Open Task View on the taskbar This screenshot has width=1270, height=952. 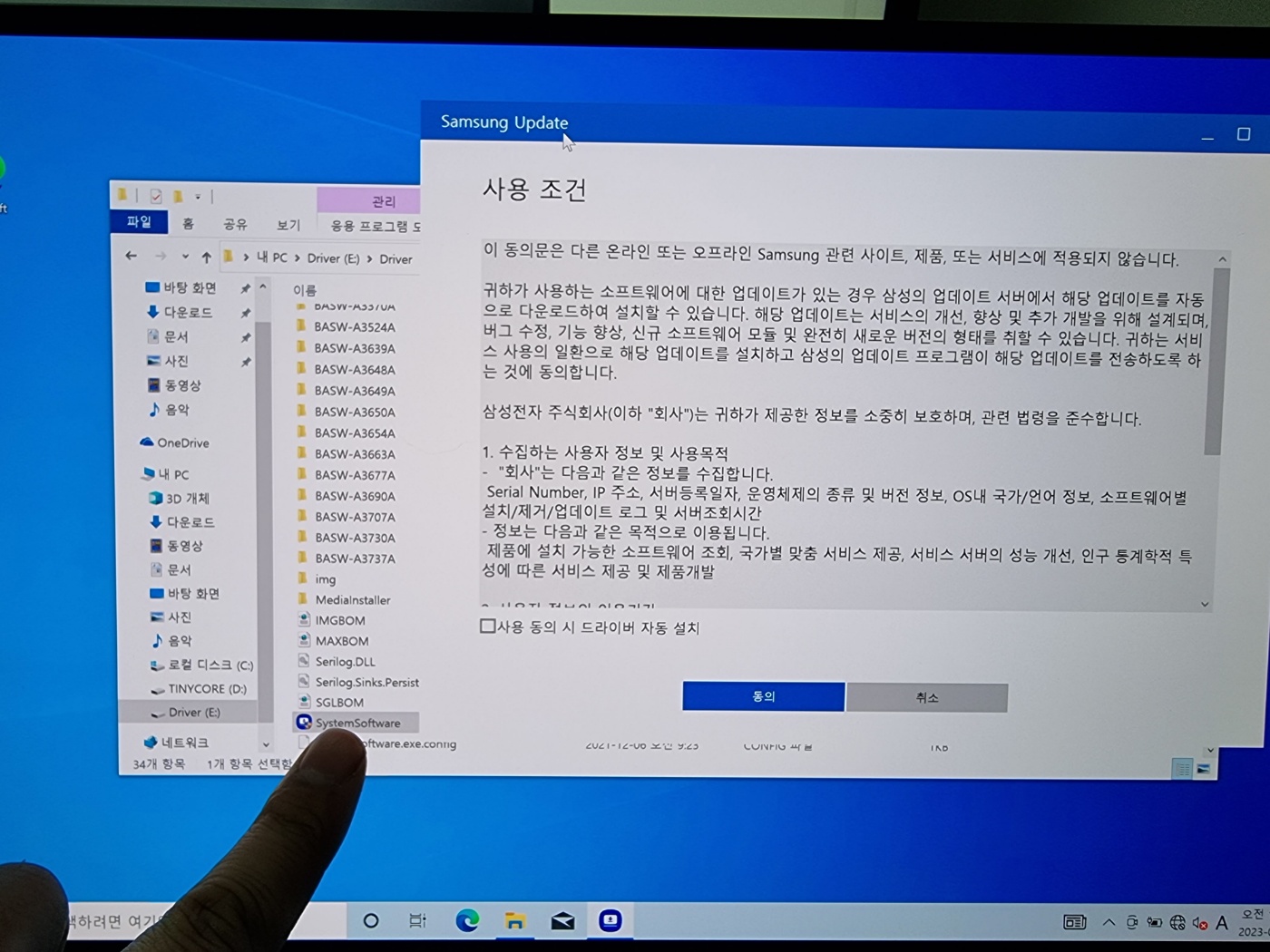coord(417,921)
